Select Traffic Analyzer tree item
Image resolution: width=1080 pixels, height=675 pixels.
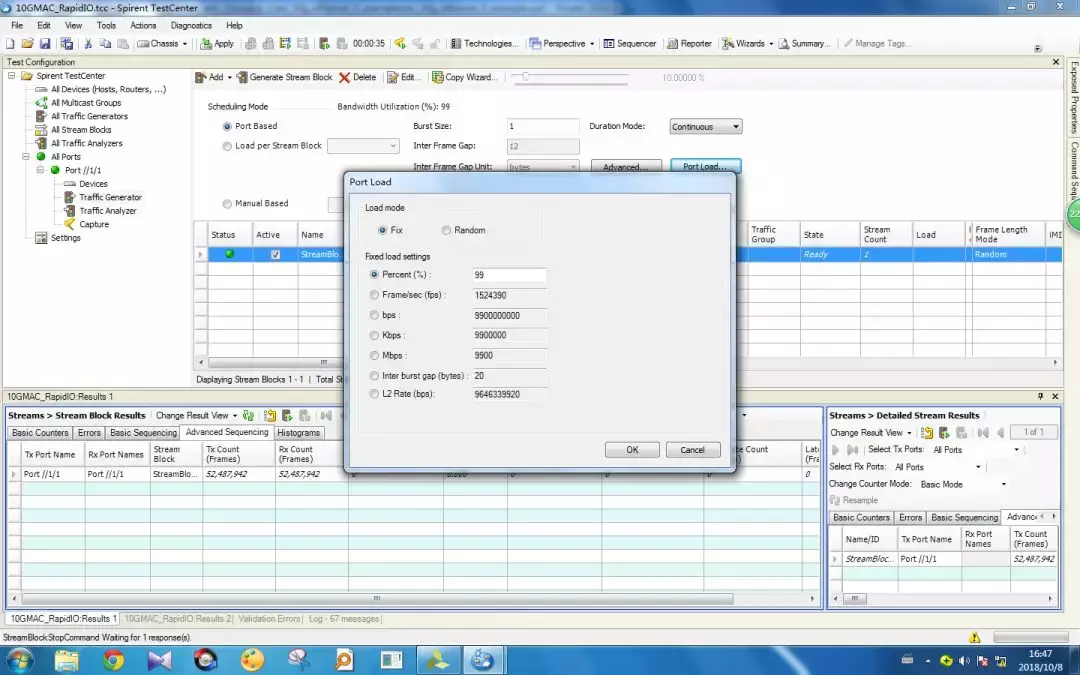pyautogui.click(x=107, y=211)
